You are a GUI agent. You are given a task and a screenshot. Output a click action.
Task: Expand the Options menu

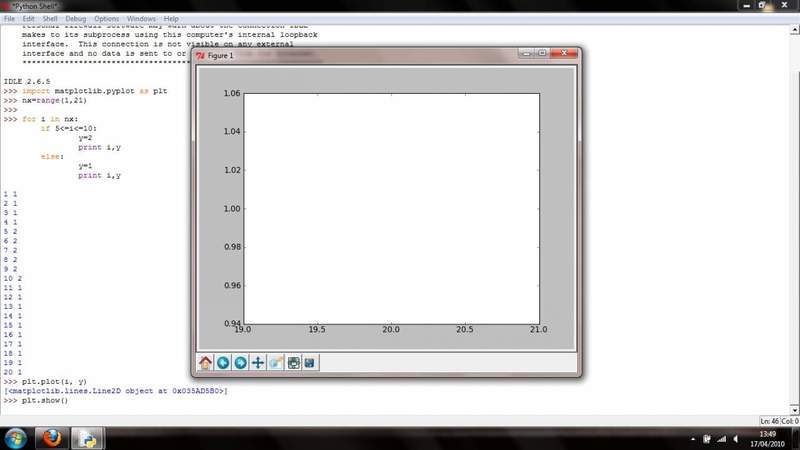[107, 19]
